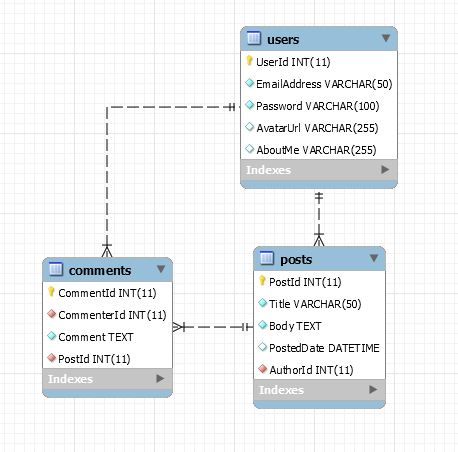Screen dimensions: 458x452
Task: Click the AuthorId foreign key icon
Action: pyautogui.click(x=263, y=369)
